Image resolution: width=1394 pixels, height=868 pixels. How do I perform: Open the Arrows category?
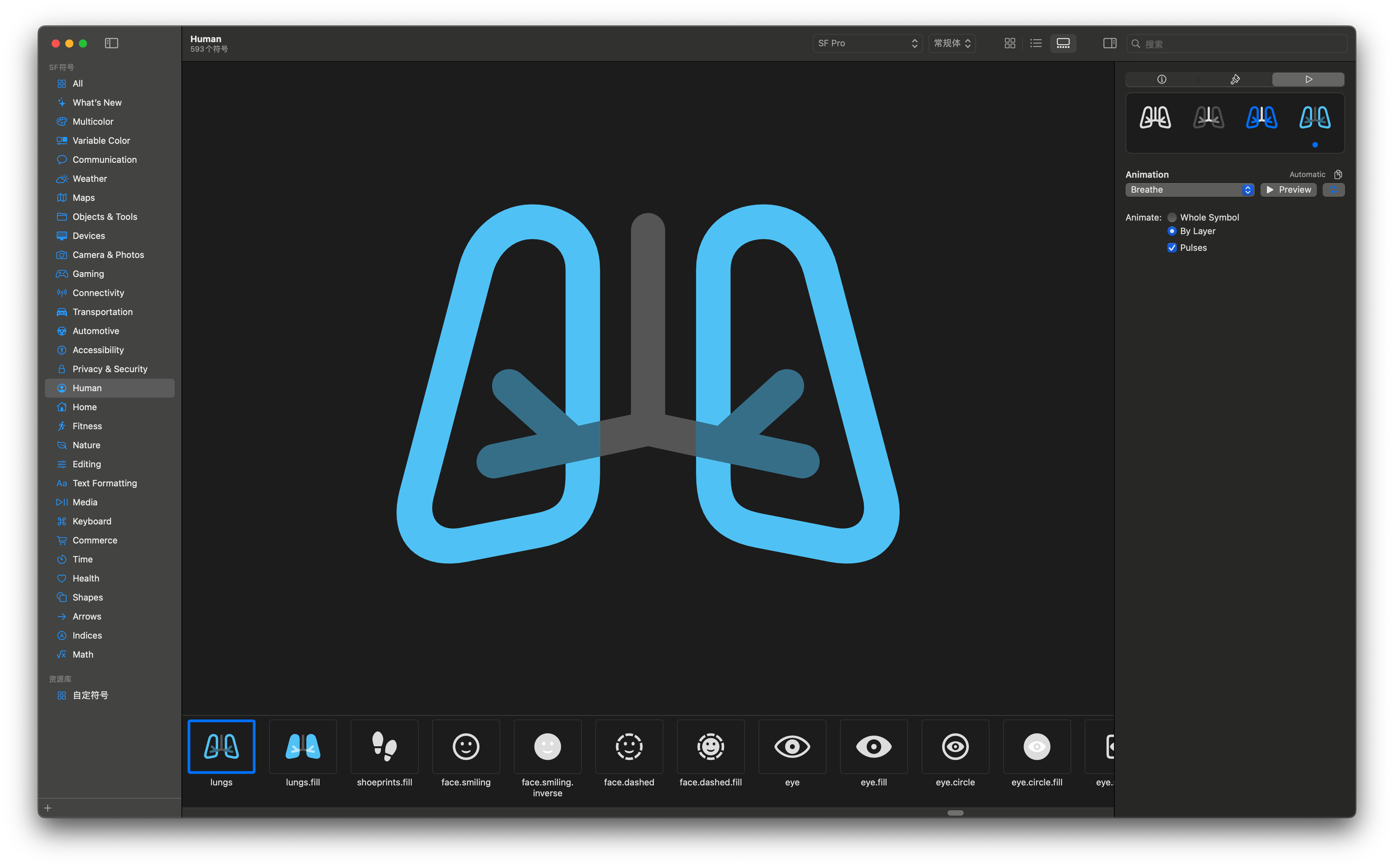[109, 617]
